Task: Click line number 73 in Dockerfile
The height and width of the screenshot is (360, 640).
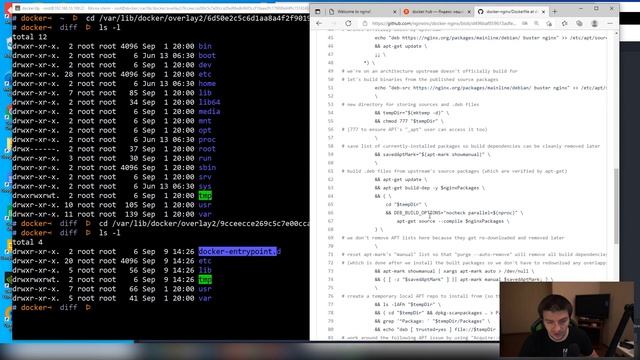Action: point(331,271)
